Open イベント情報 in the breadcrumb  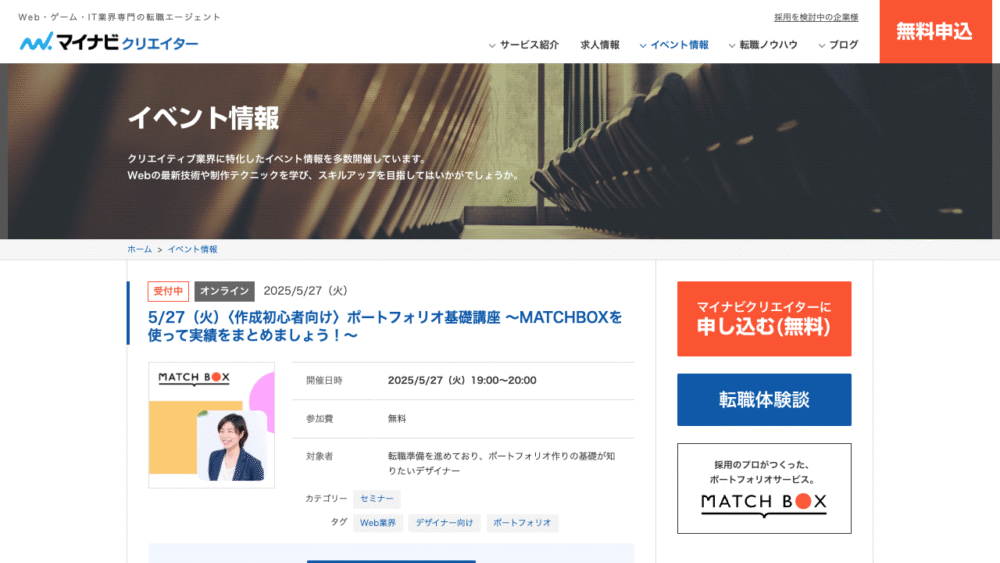[192, 249]
